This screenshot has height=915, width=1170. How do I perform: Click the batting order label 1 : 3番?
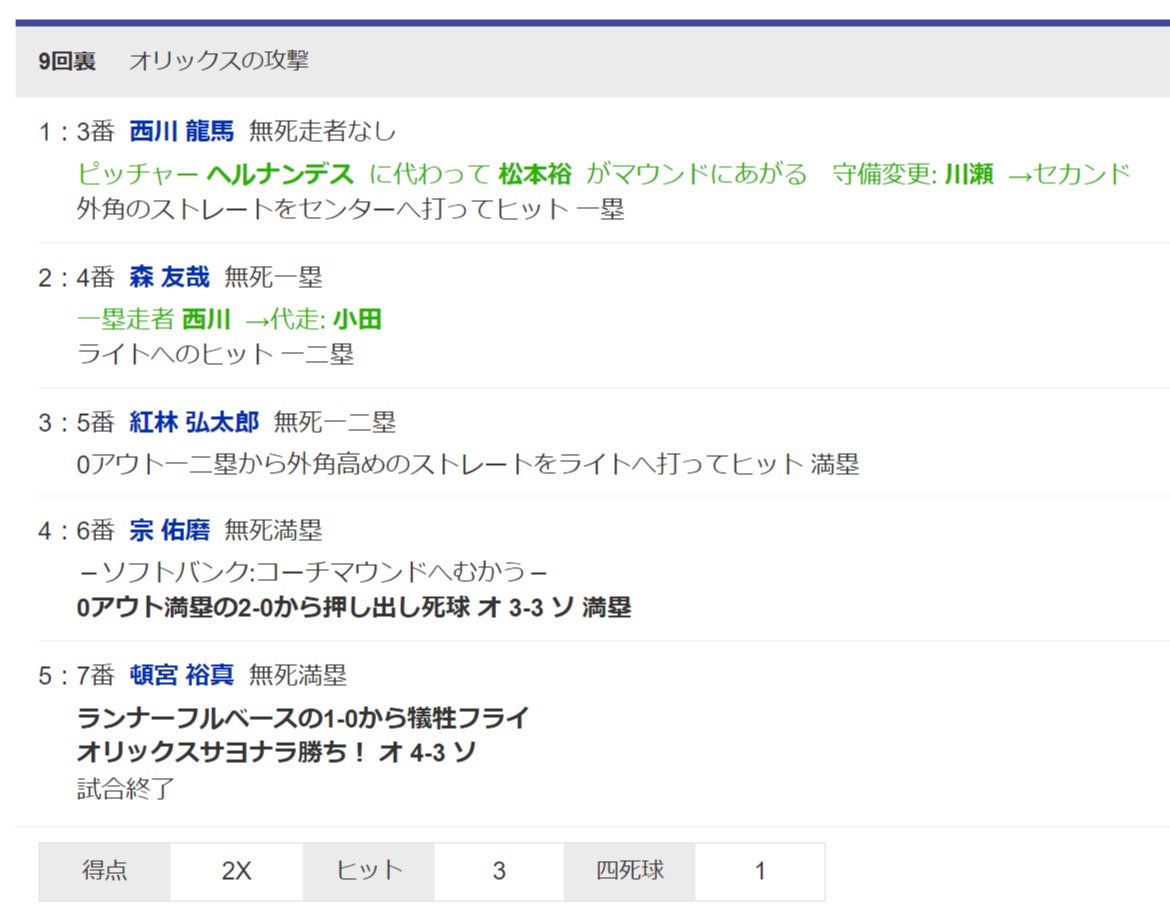point(76,131)
